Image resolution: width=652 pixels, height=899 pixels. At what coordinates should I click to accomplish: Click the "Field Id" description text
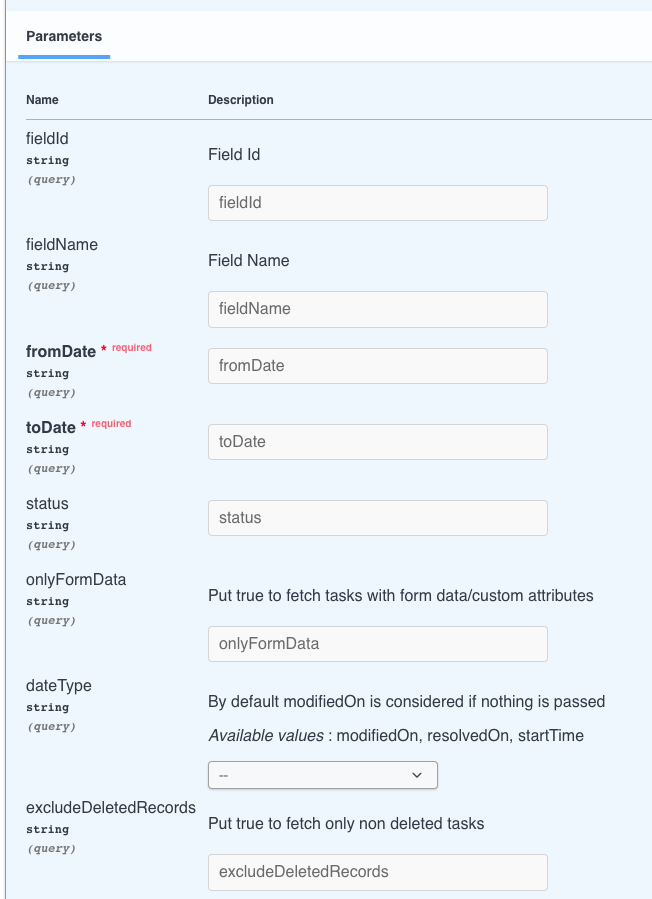(234, 155)
